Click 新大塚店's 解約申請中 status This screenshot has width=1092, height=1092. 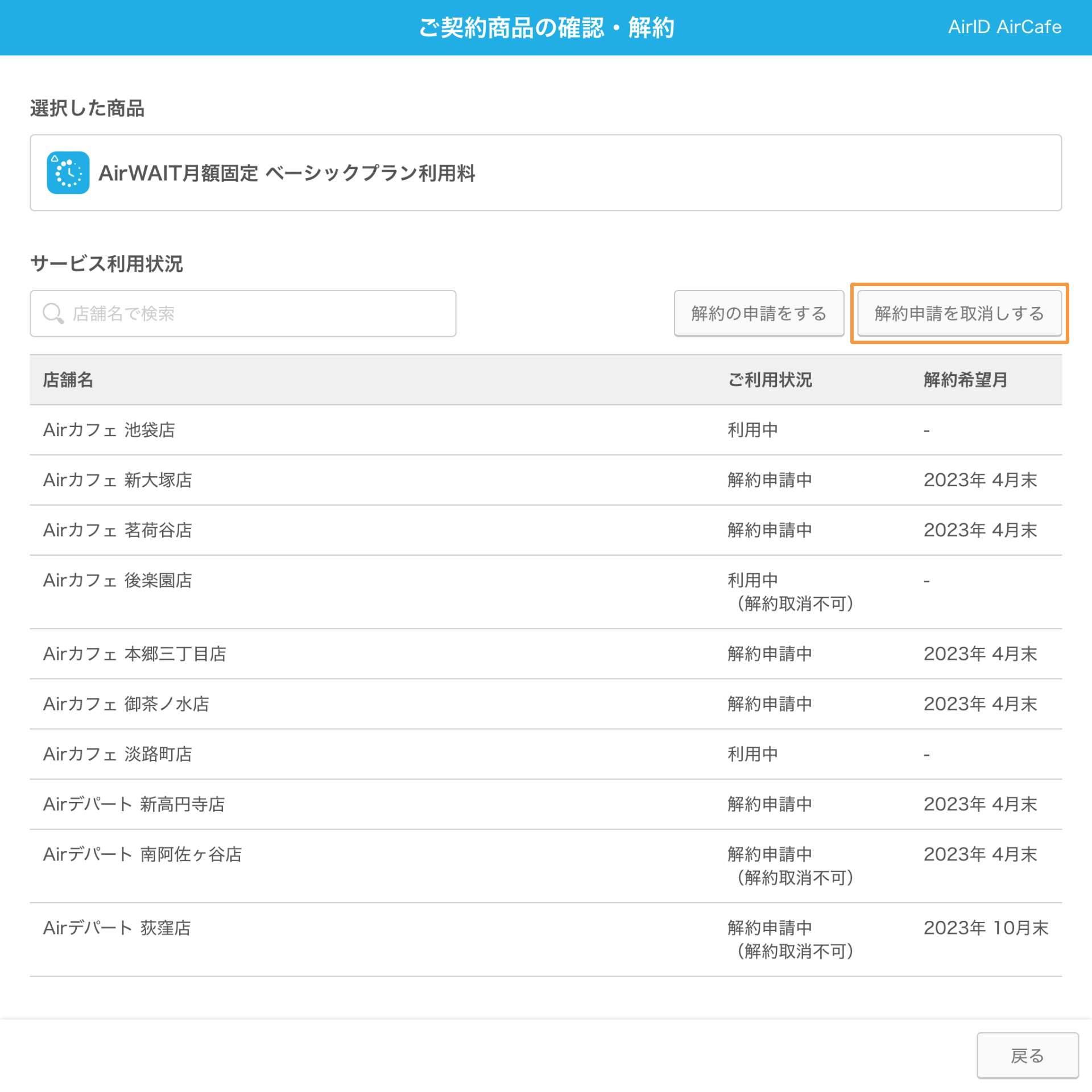click(770, 480)
